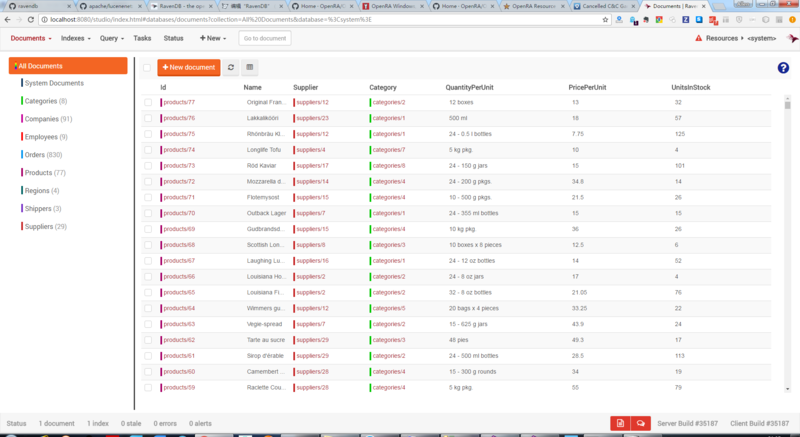Expand the Indexes dropdown menu
Viewport: 800px width, 437px height.
[x=75, y=38]
